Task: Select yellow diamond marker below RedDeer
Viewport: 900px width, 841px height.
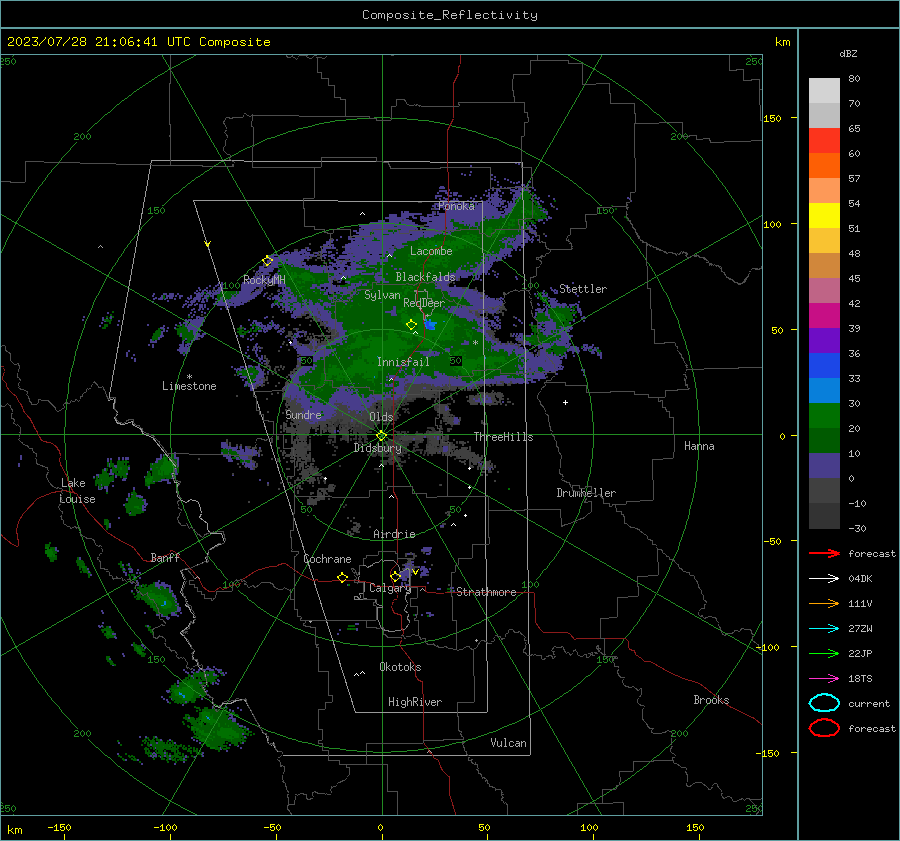Action: click(x=412, y=325)
